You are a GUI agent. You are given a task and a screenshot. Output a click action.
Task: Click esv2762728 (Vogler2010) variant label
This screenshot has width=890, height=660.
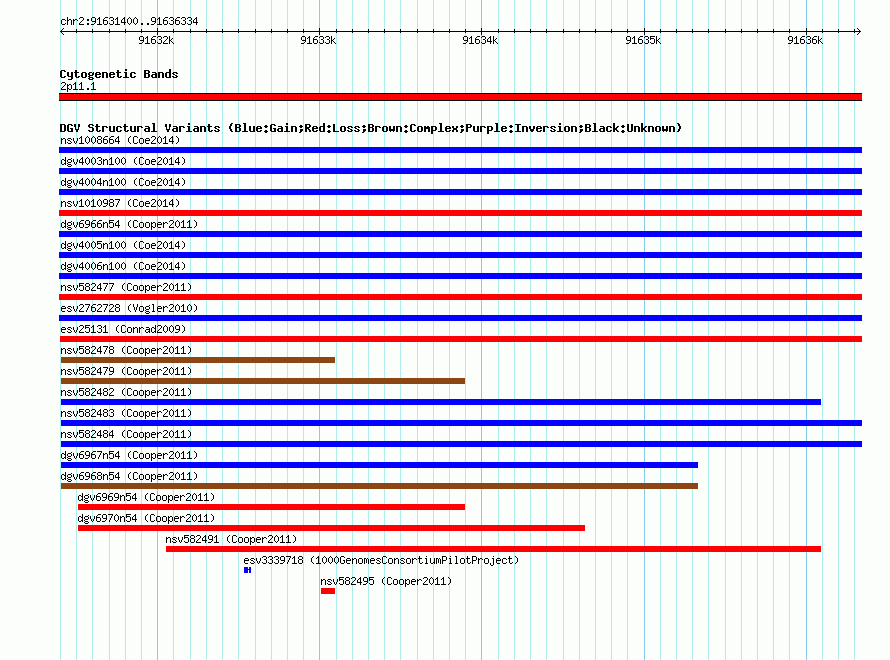coord(129,308)
